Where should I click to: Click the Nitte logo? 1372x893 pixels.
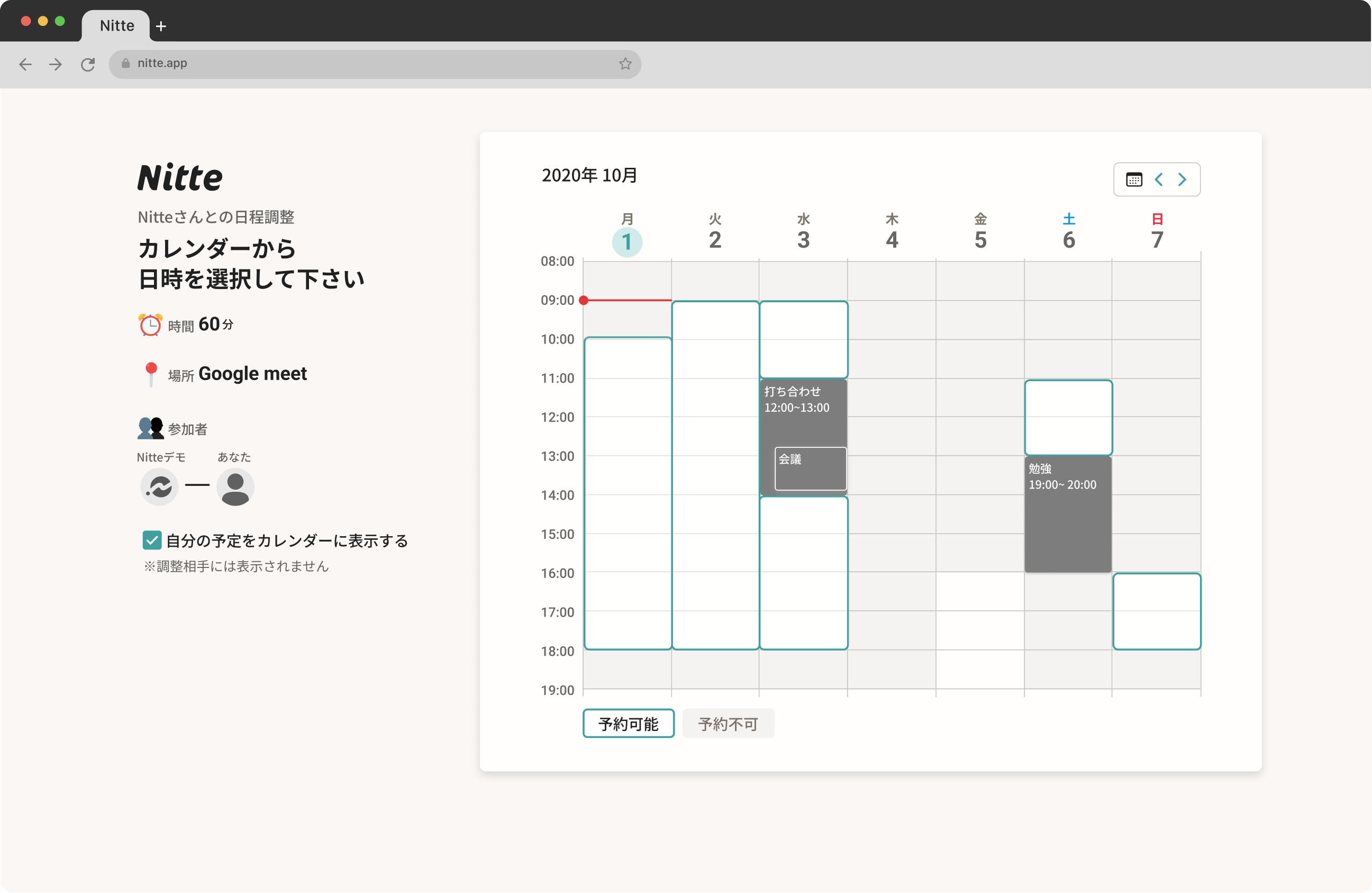179,177
